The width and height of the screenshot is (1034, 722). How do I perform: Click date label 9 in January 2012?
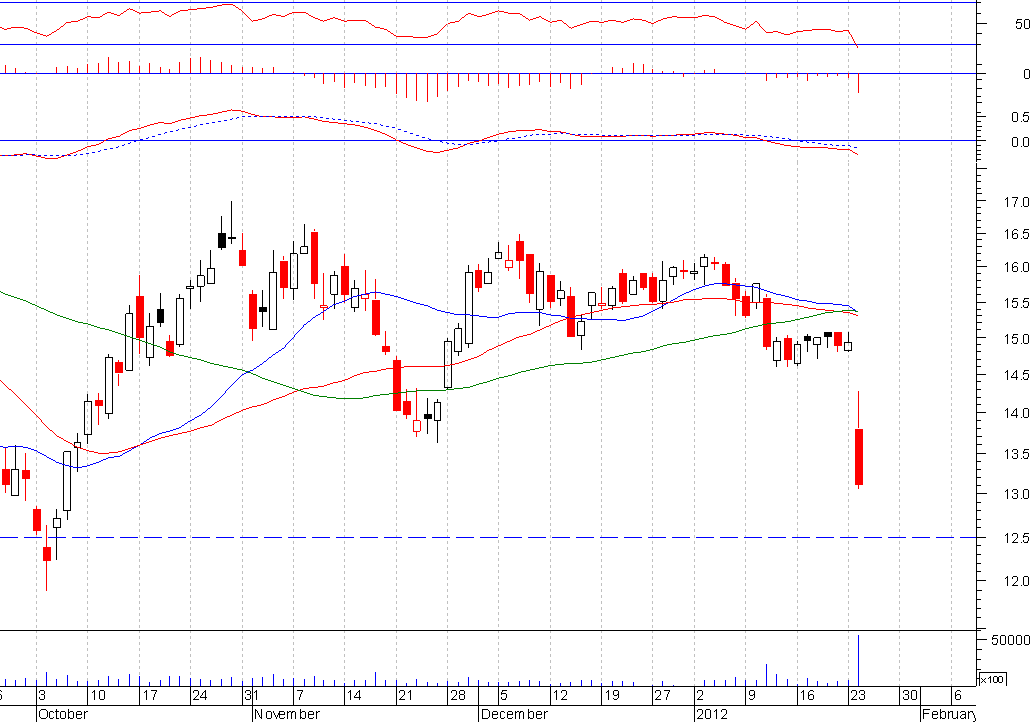pos(751,695)
